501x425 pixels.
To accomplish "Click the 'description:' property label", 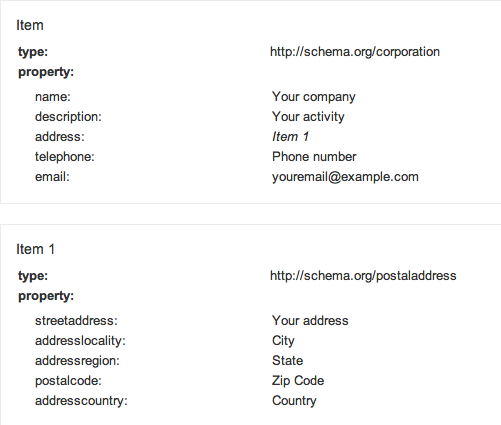I will coord(68,117).
